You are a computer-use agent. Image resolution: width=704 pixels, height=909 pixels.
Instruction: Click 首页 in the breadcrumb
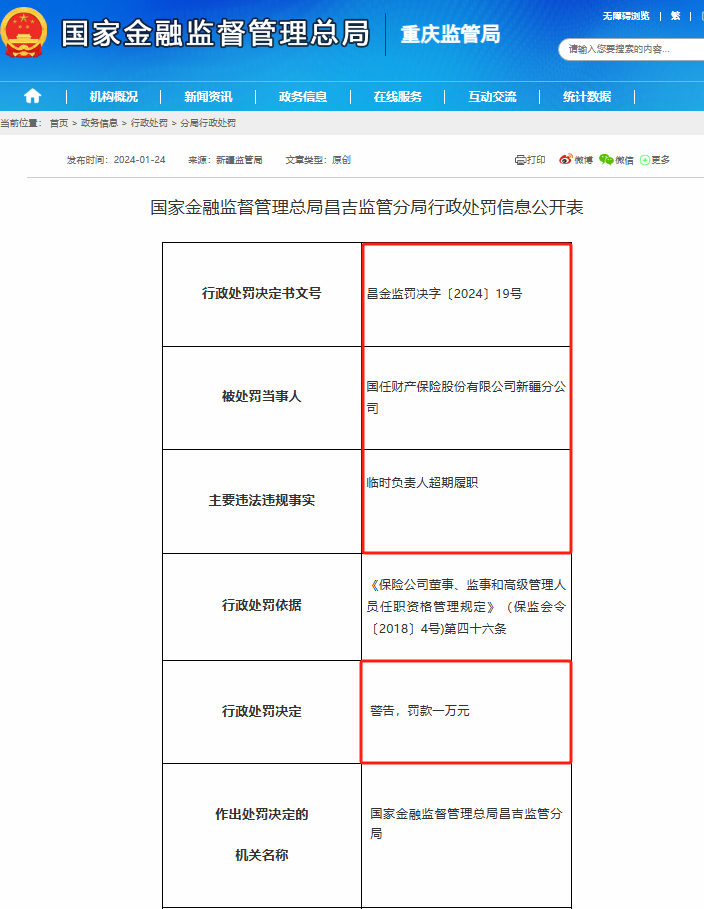59,123
